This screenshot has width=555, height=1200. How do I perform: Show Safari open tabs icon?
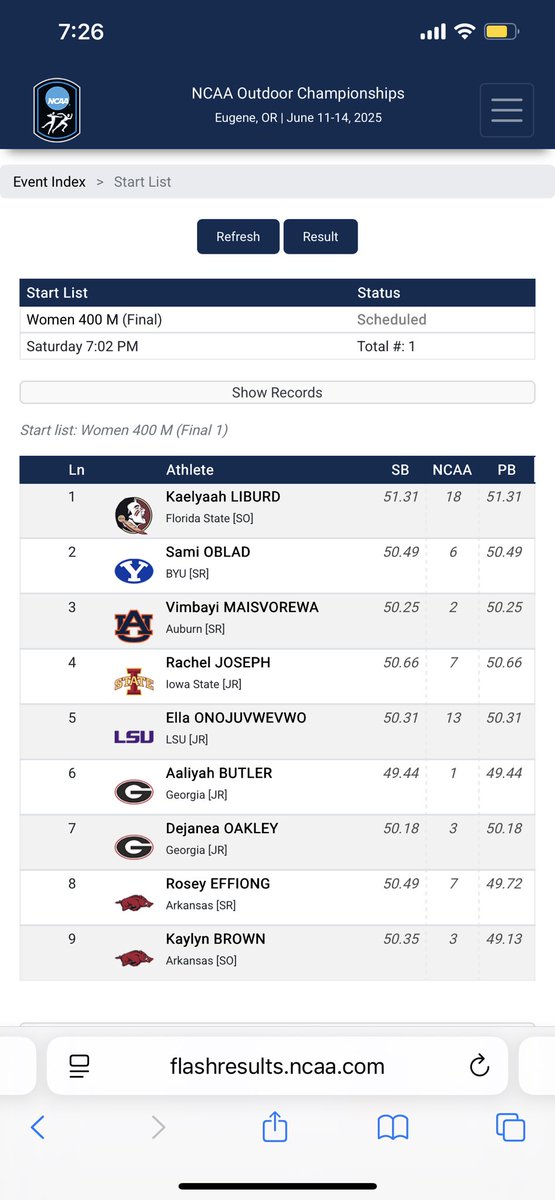[510, 1127]
